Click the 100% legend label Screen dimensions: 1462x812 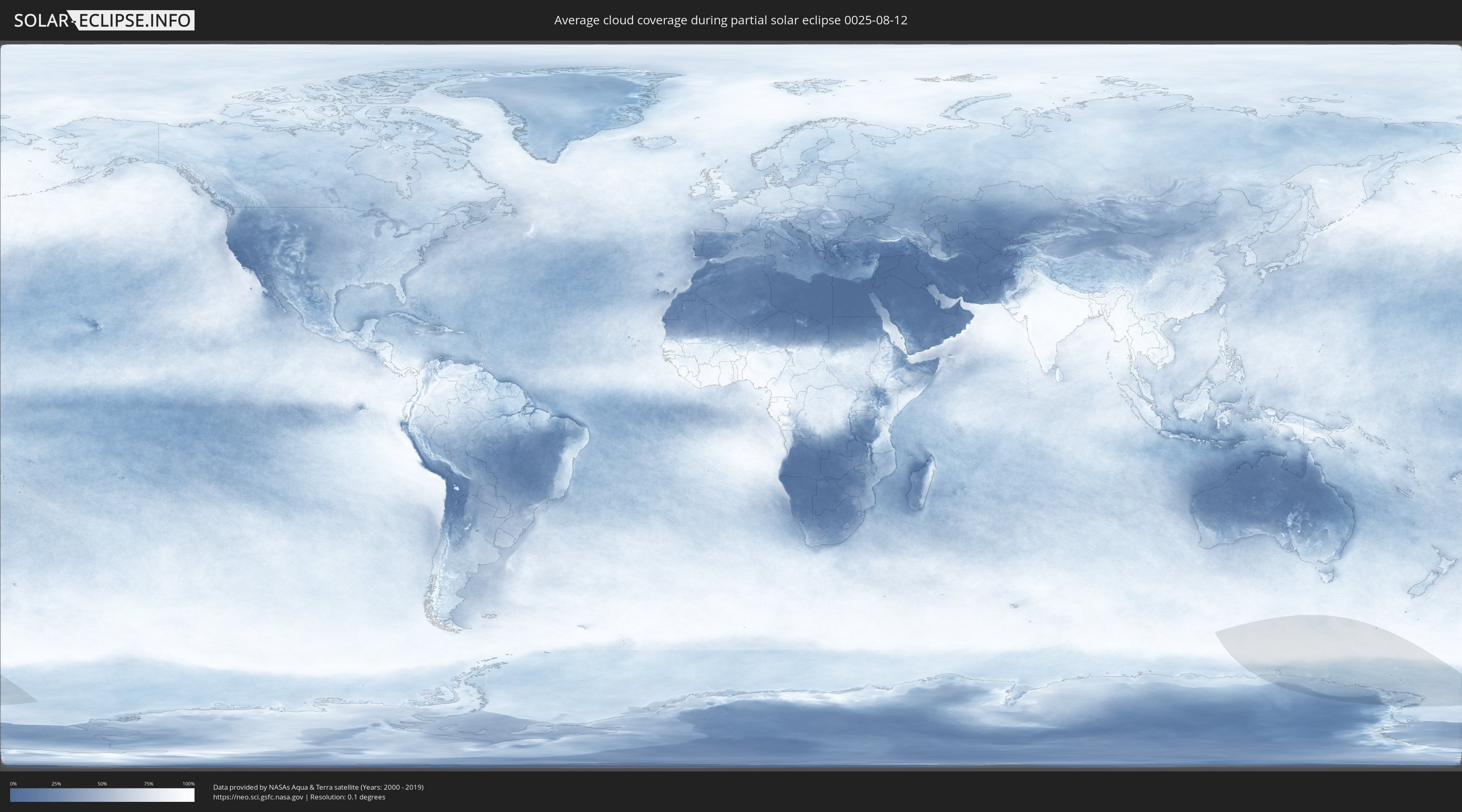click(188, 784)
